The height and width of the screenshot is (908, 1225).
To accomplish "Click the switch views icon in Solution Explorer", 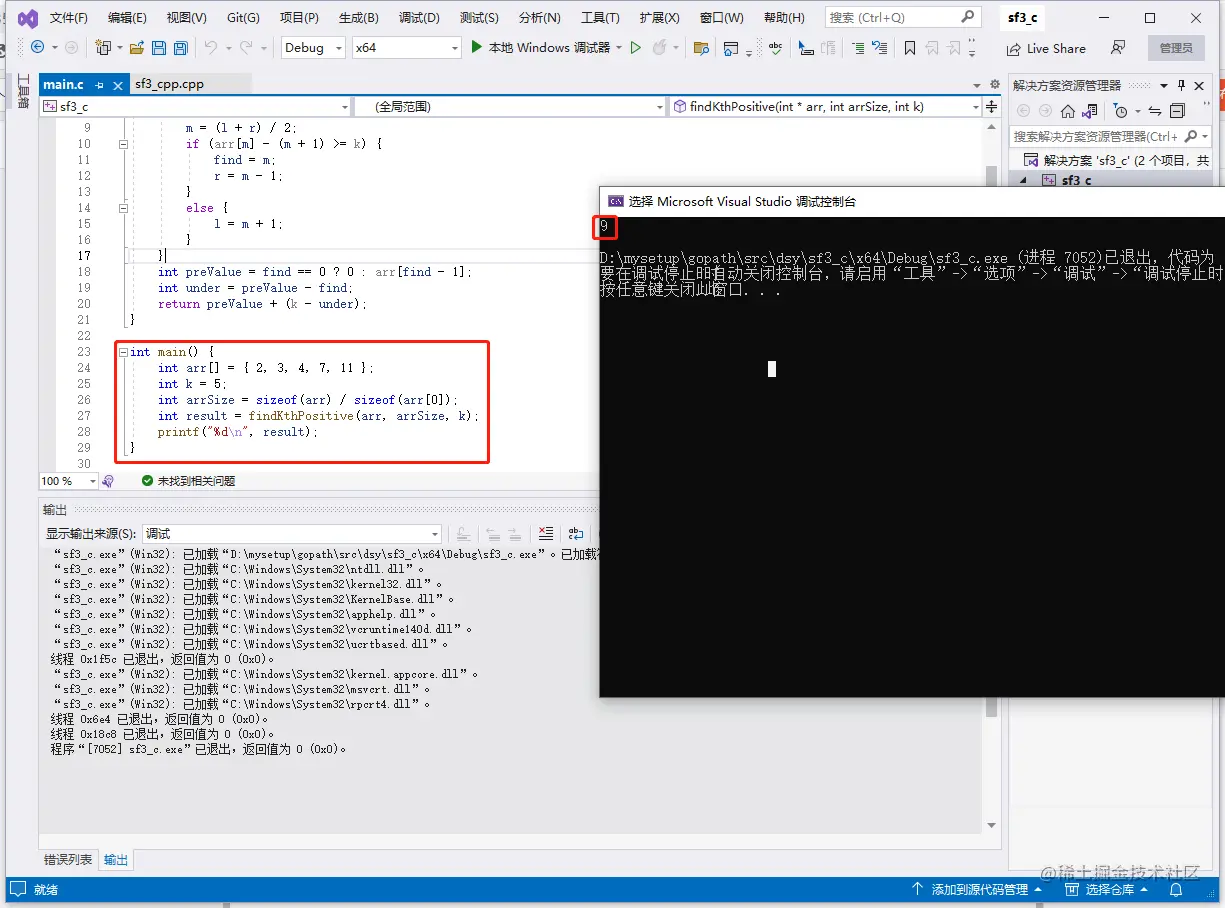I will pos(1091,111).
